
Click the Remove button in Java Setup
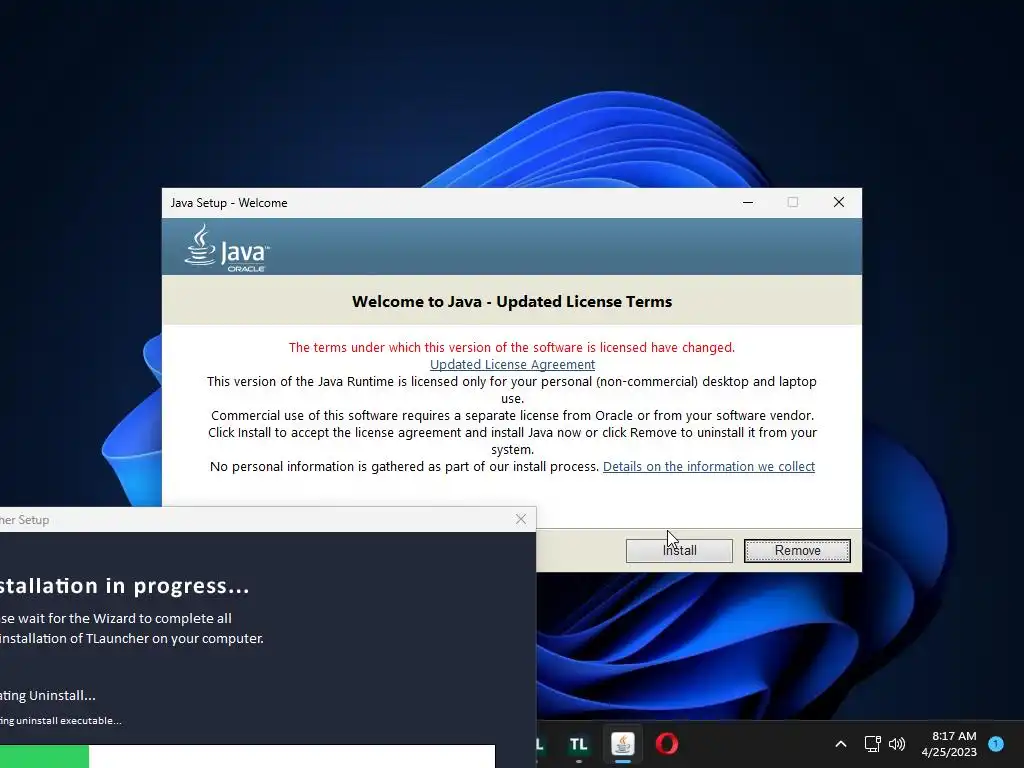pyautogui.click(x=797, y=551)
